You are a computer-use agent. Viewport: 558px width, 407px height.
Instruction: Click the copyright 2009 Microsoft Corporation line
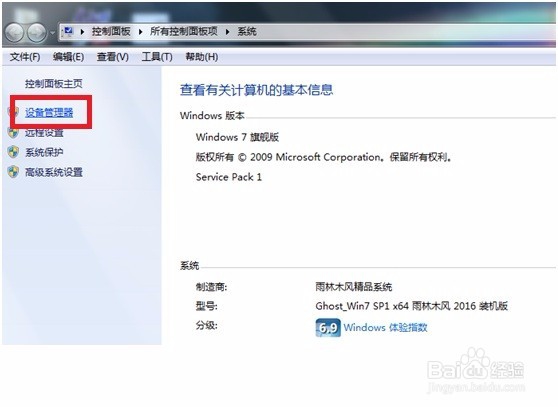point(323,157)
